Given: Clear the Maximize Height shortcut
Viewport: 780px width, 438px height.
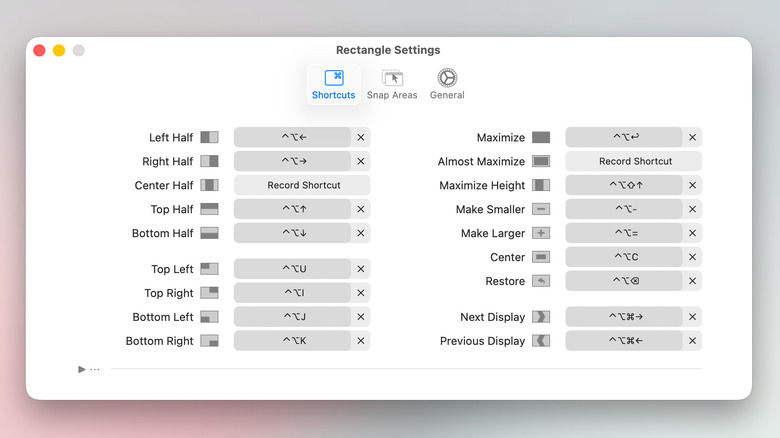Looking at the screenshot, I should pos(692,185).
